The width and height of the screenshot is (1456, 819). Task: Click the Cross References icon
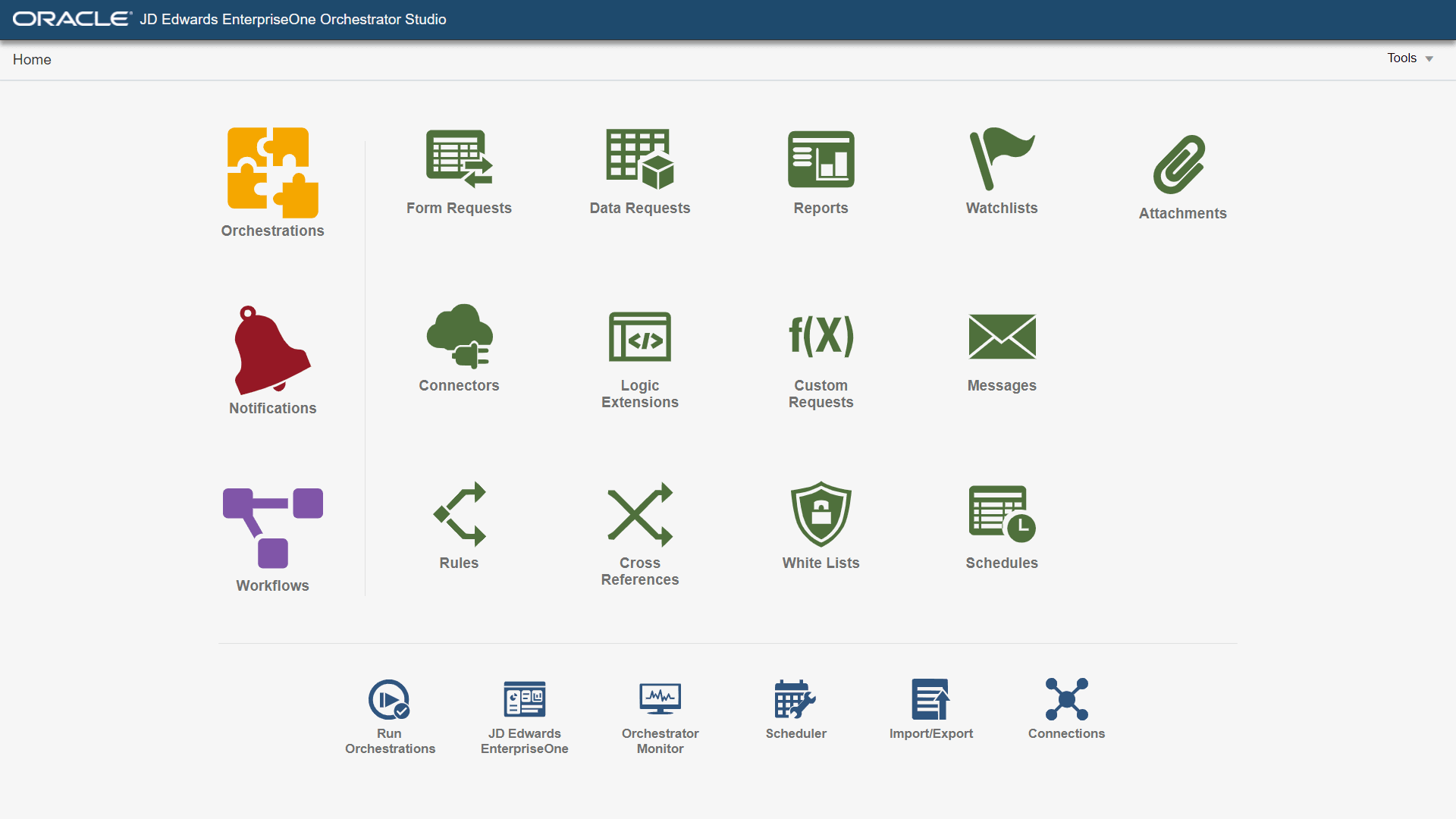coord(639,514)
